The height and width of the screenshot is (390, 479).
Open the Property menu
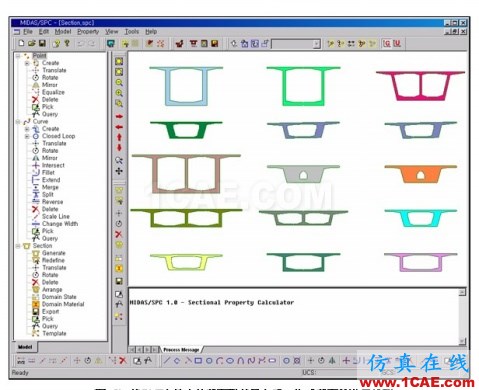pyautogui.click(x=88, y=32)
